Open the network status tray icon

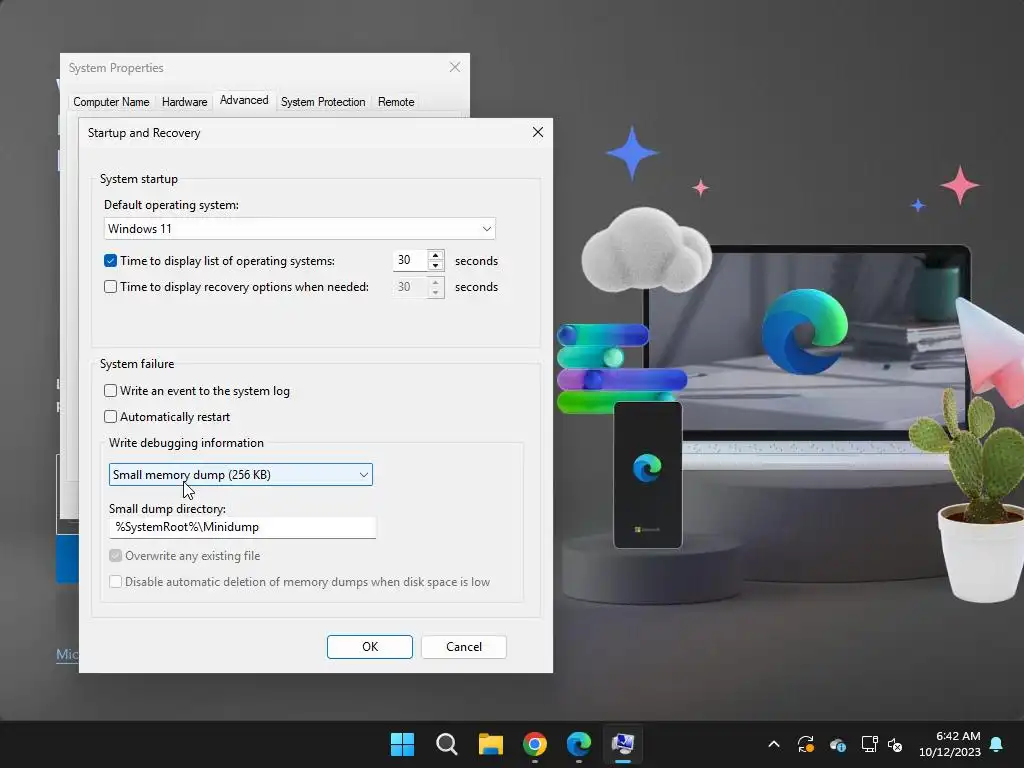coord(869,744)
